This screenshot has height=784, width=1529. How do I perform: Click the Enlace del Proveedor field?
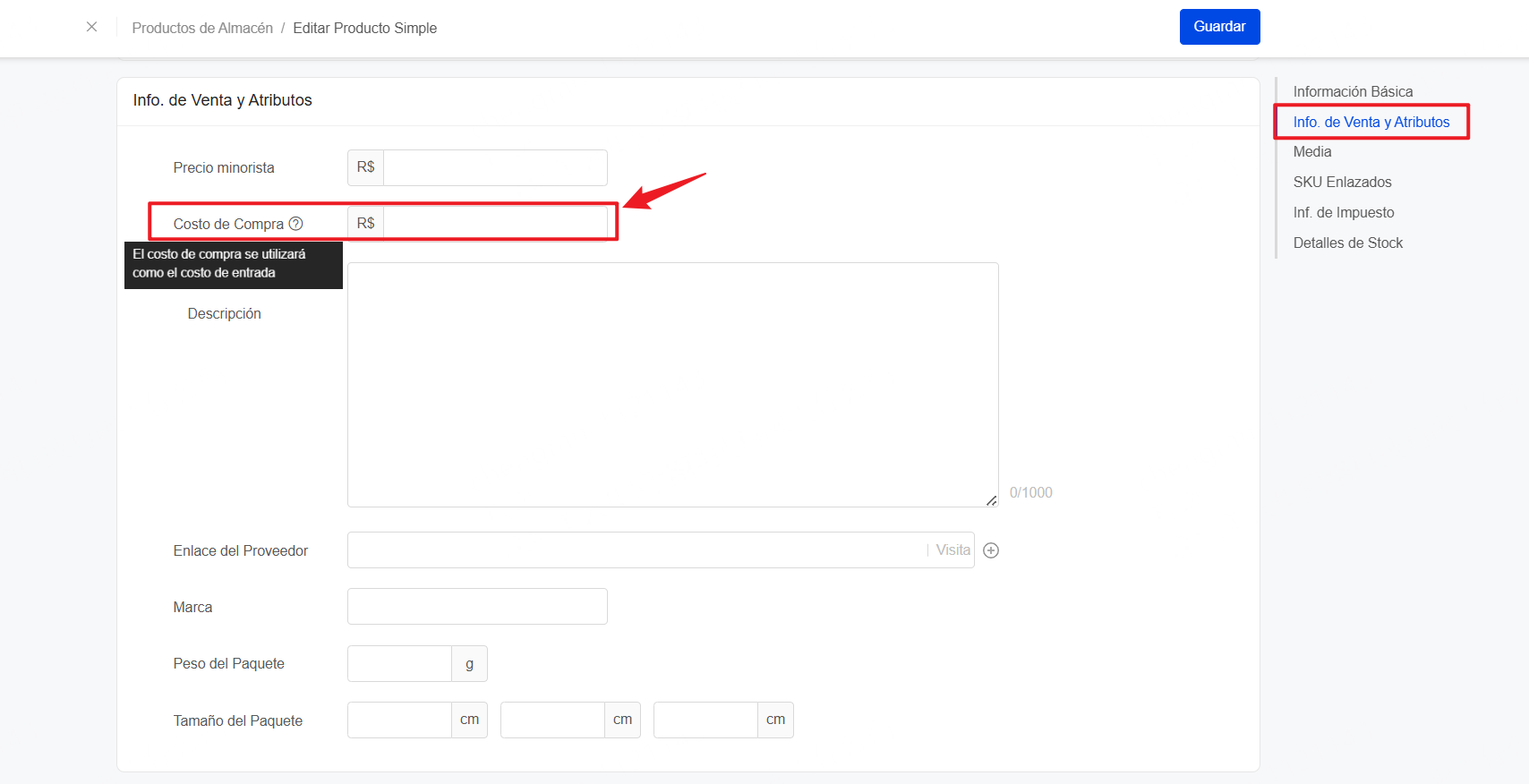point(636,550)
